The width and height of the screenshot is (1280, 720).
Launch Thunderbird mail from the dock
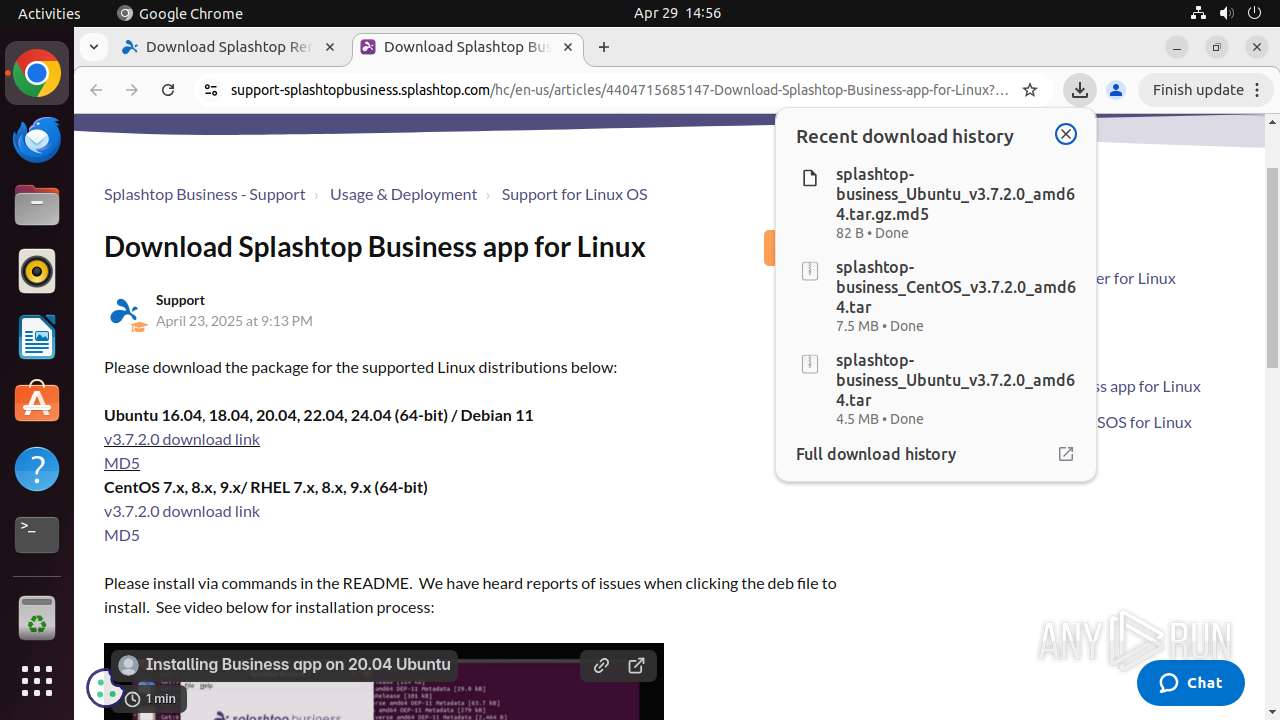37,140
